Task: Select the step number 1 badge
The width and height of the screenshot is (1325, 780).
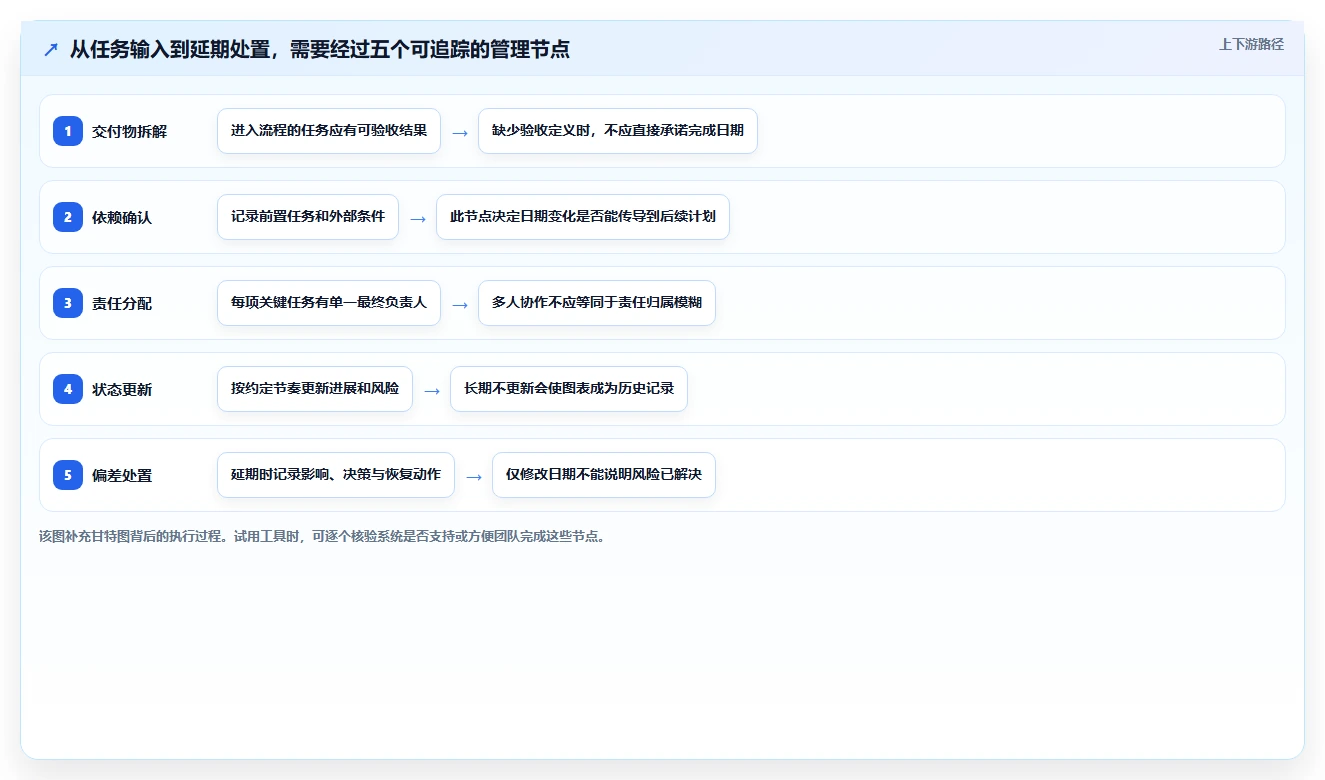Action: 68,131
